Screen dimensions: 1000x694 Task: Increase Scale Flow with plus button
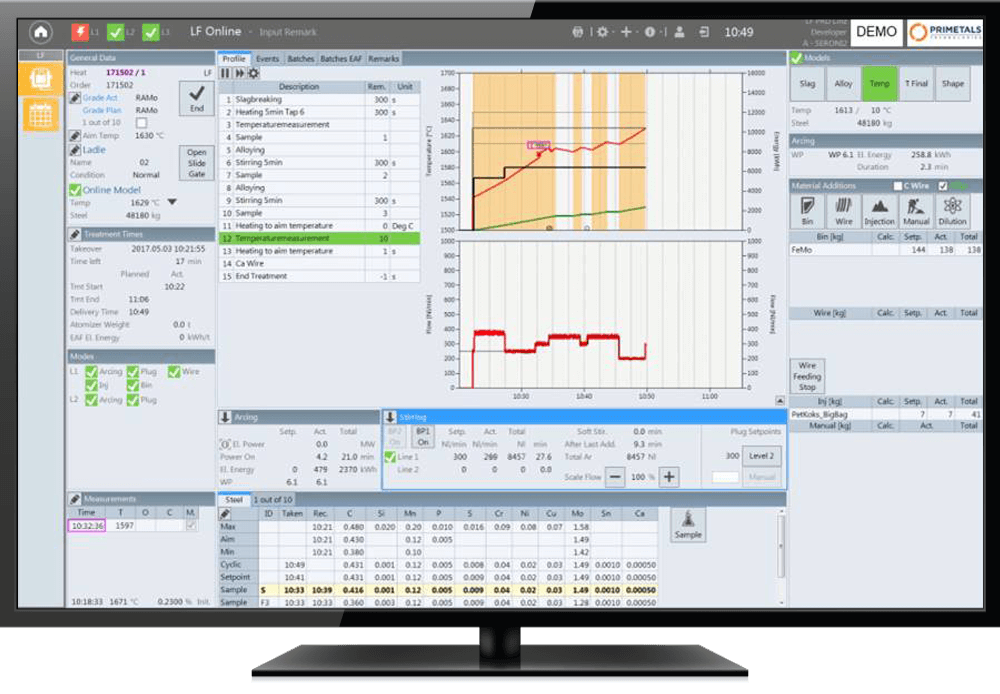[x=669, y=477]
